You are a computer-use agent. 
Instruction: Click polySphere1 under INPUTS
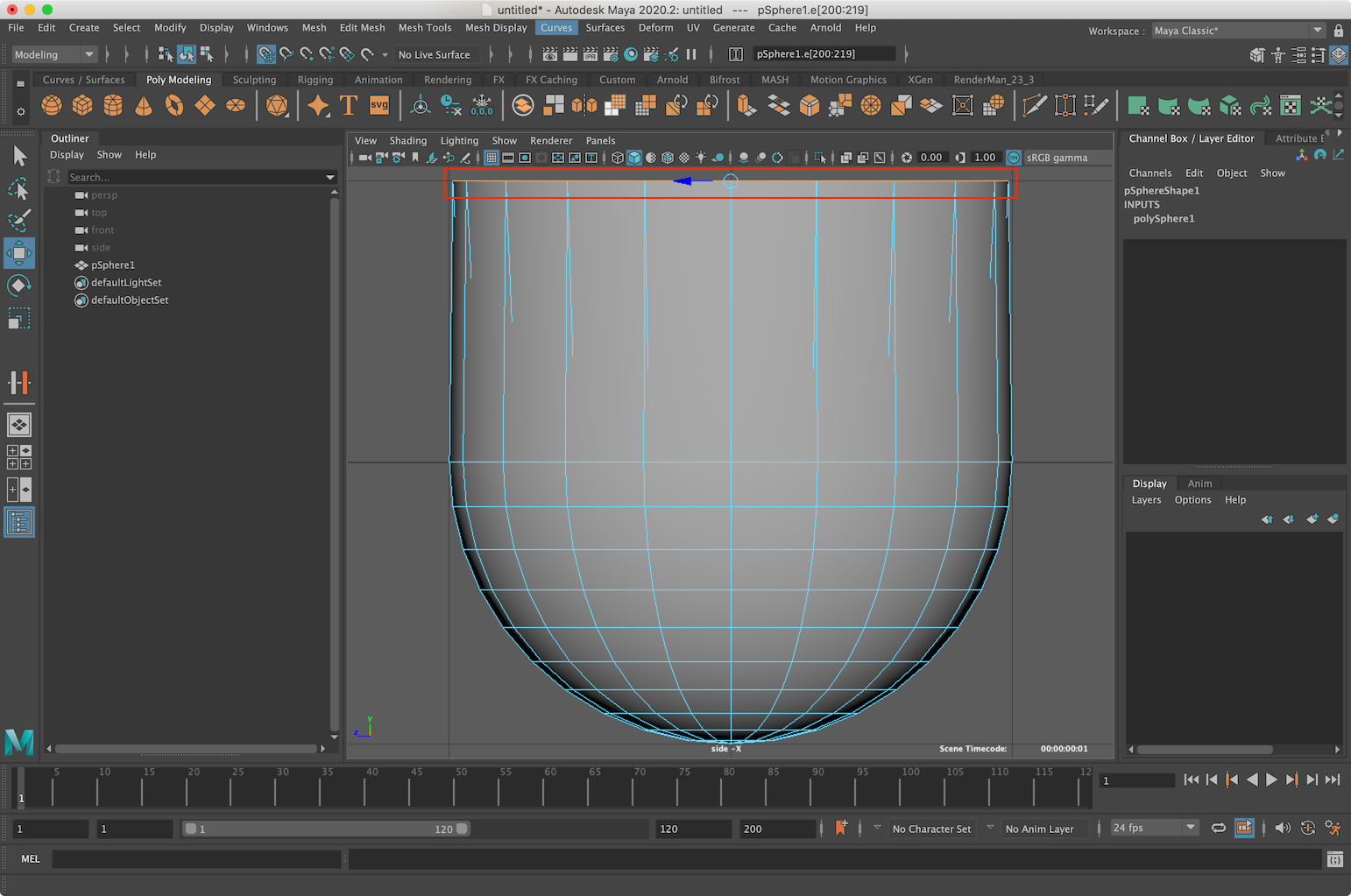(x=1164, y=219)
